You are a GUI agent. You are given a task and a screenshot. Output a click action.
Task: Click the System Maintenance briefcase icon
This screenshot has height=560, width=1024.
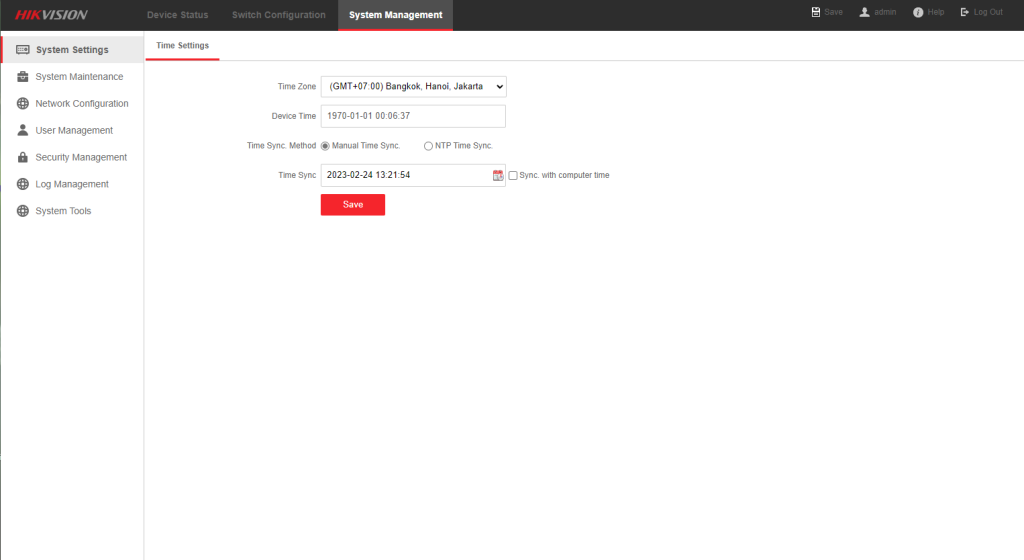coord(23,76)
